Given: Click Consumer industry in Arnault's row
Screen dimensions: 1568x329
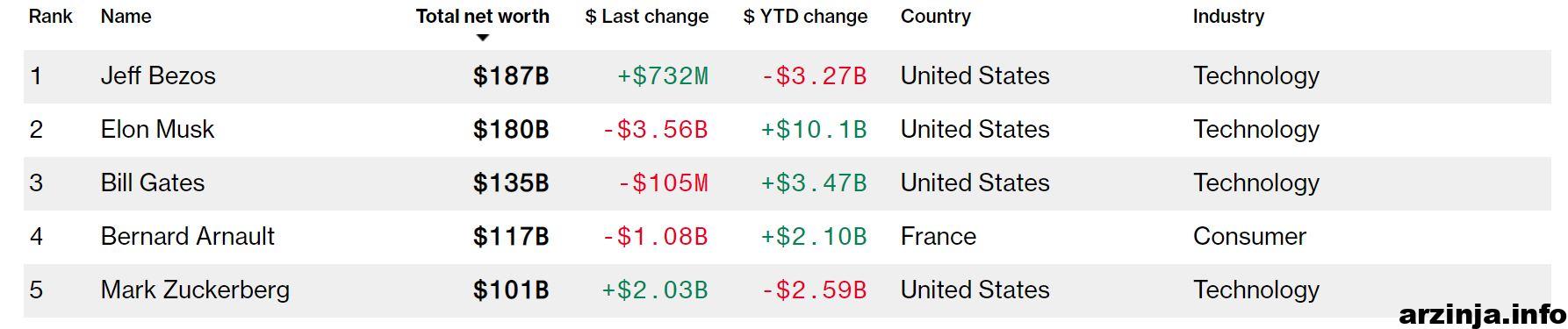Looking at the screenshot, I should tap(1249, 237).
